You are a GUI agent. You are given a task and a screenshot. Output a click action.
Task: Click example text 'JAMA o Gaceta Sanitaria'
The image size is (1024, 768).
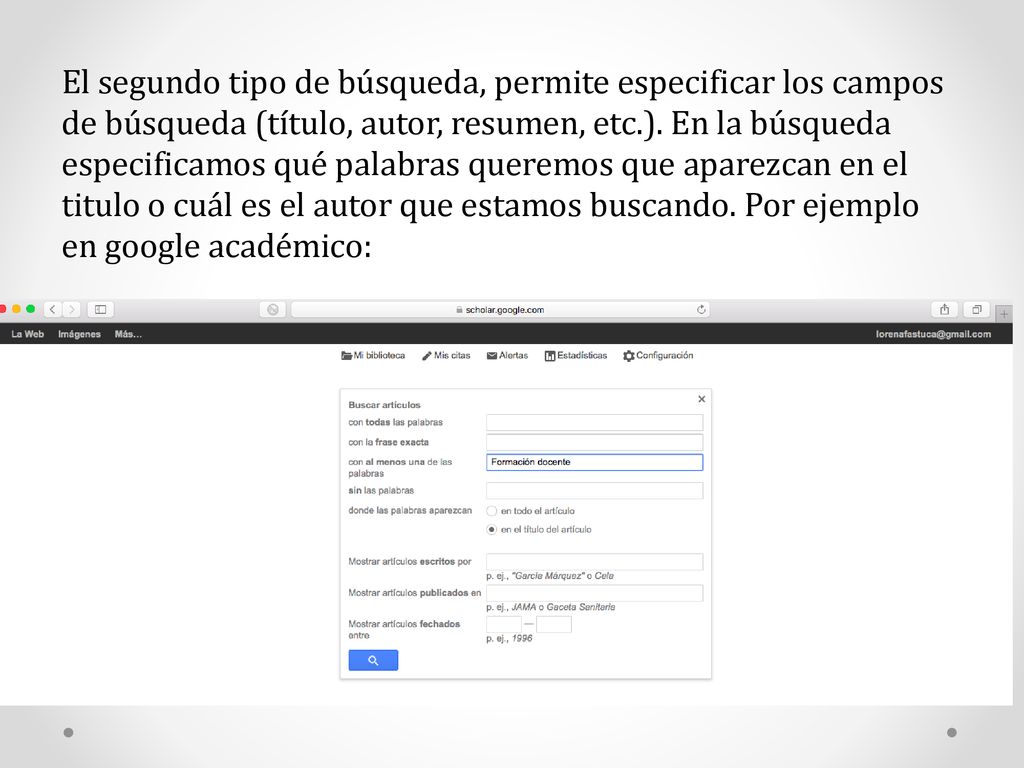pyautogui.click(x=563, y=607)
